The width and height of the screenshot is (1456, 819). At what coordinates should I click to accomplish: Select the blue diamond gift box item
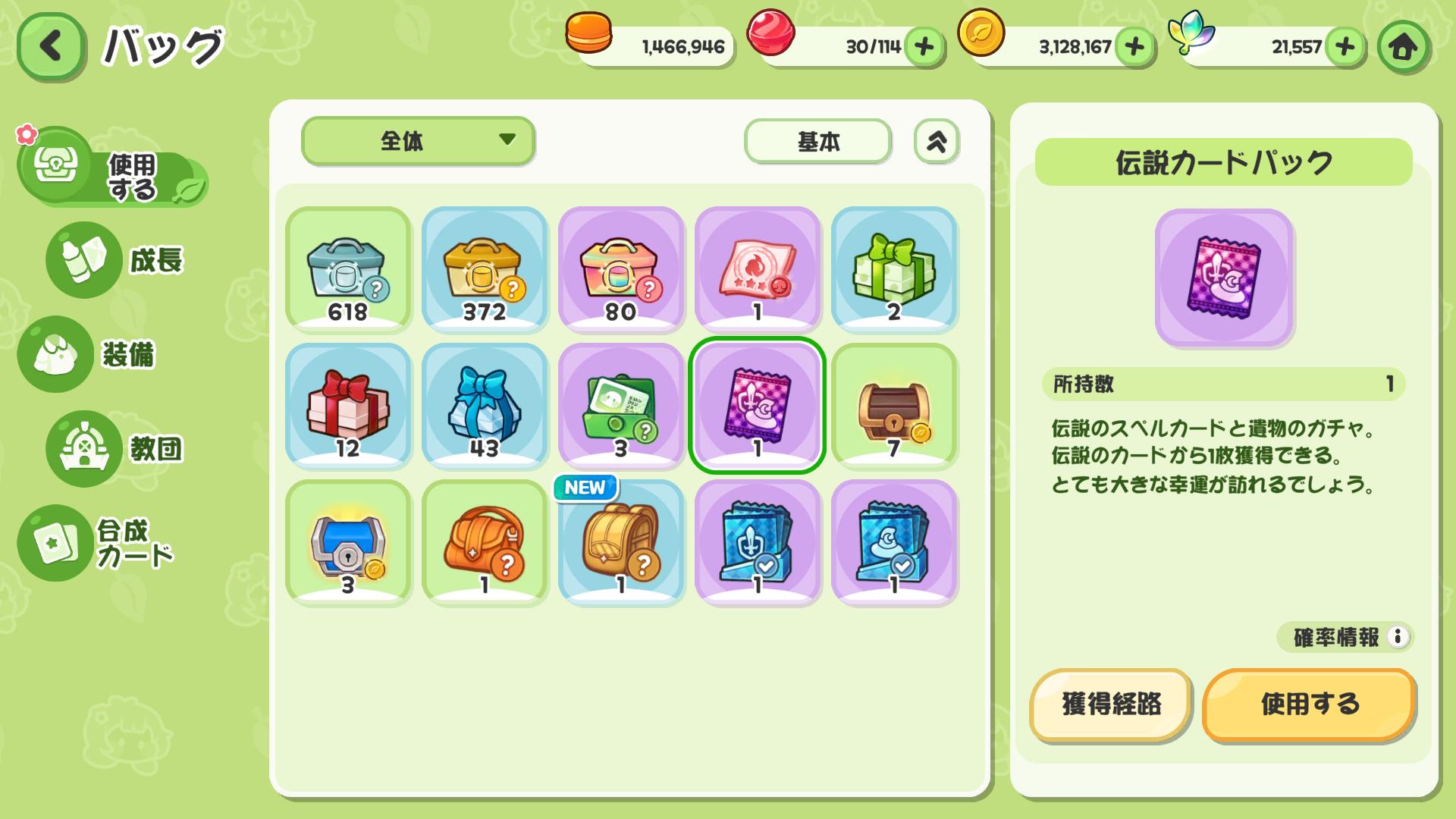pyautogui.click(x=485, y=406)
